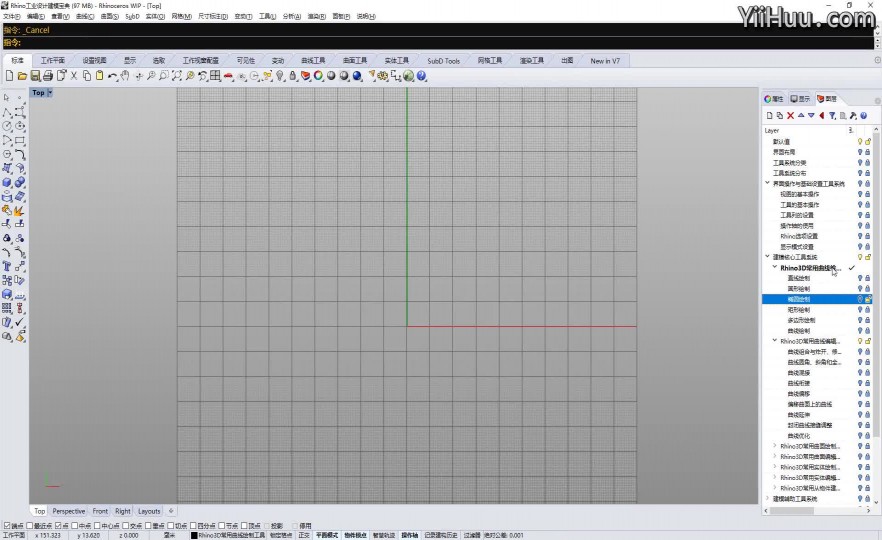
Task: Select the Pan hand tool
Action: coord(125,76)
